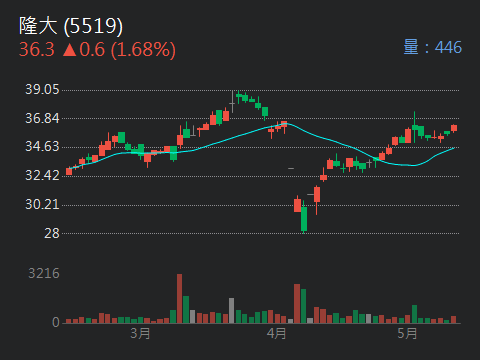Screen dimensions: 480x360
Task: Click the stock title 隆大 (5519)
Action: click(71, 26)
